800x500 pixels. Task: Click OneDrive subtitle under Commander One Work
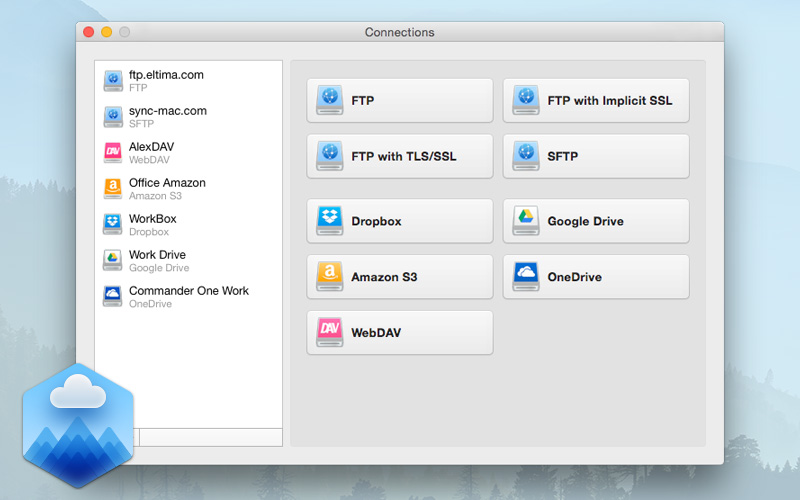(150, 304)
